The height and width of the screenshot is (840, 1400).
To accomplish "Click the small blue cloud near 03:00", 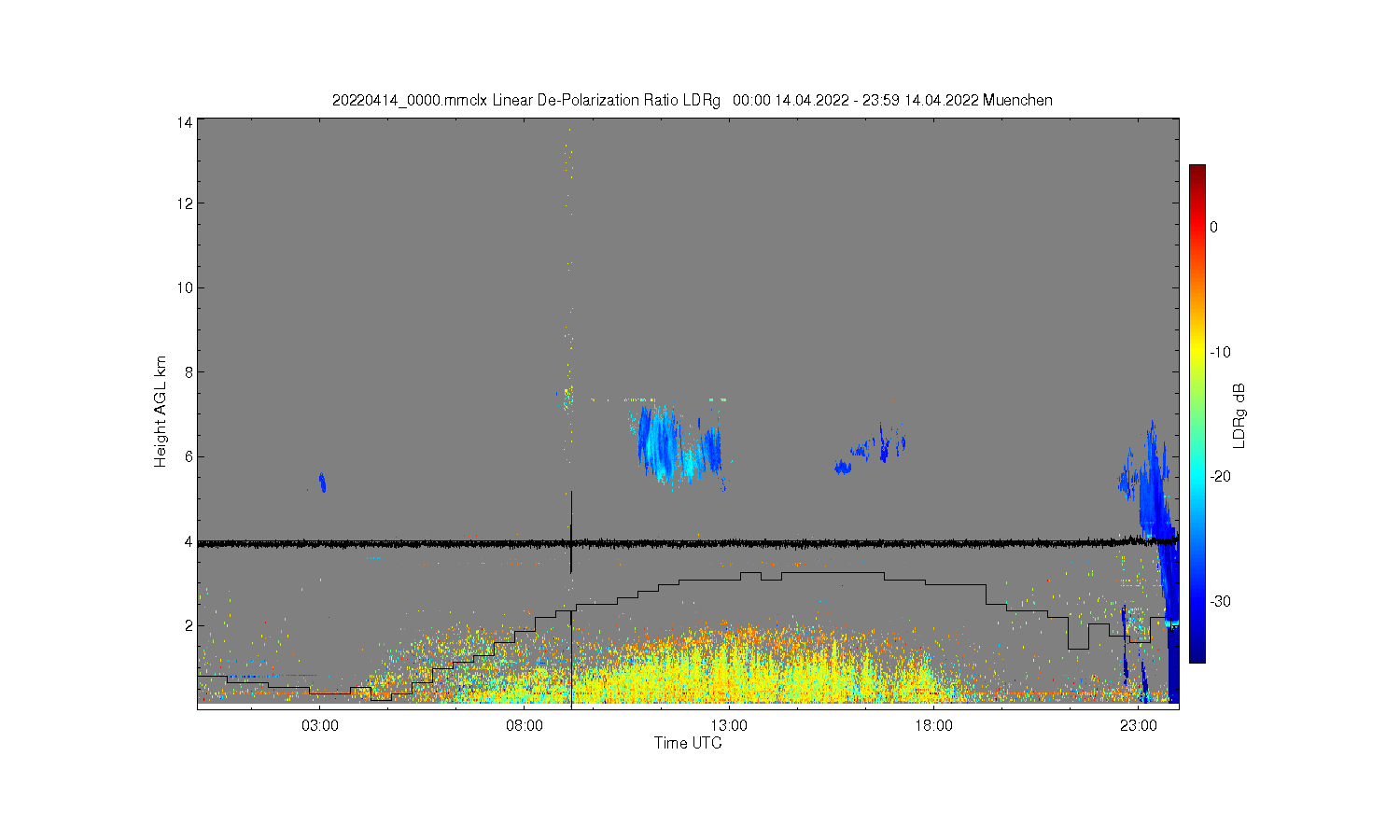I will (322, 482).
